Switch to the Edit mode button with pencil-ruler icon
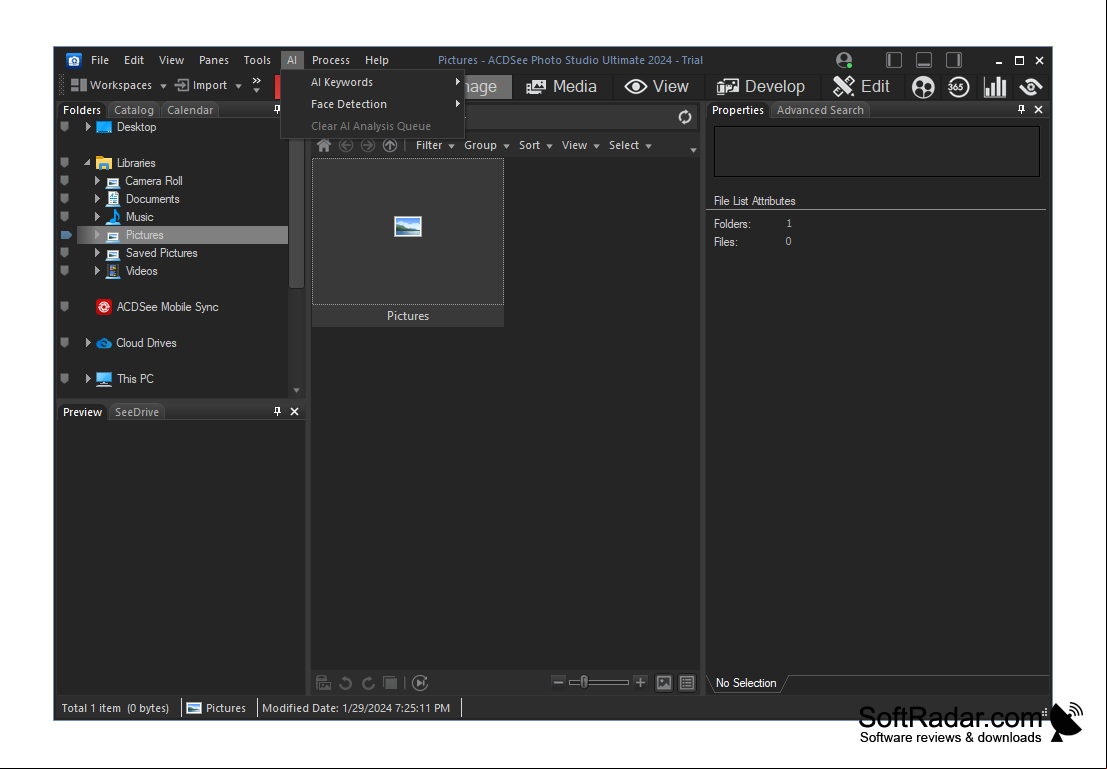This screenshot has width=1107, height=769. point(861,87)
